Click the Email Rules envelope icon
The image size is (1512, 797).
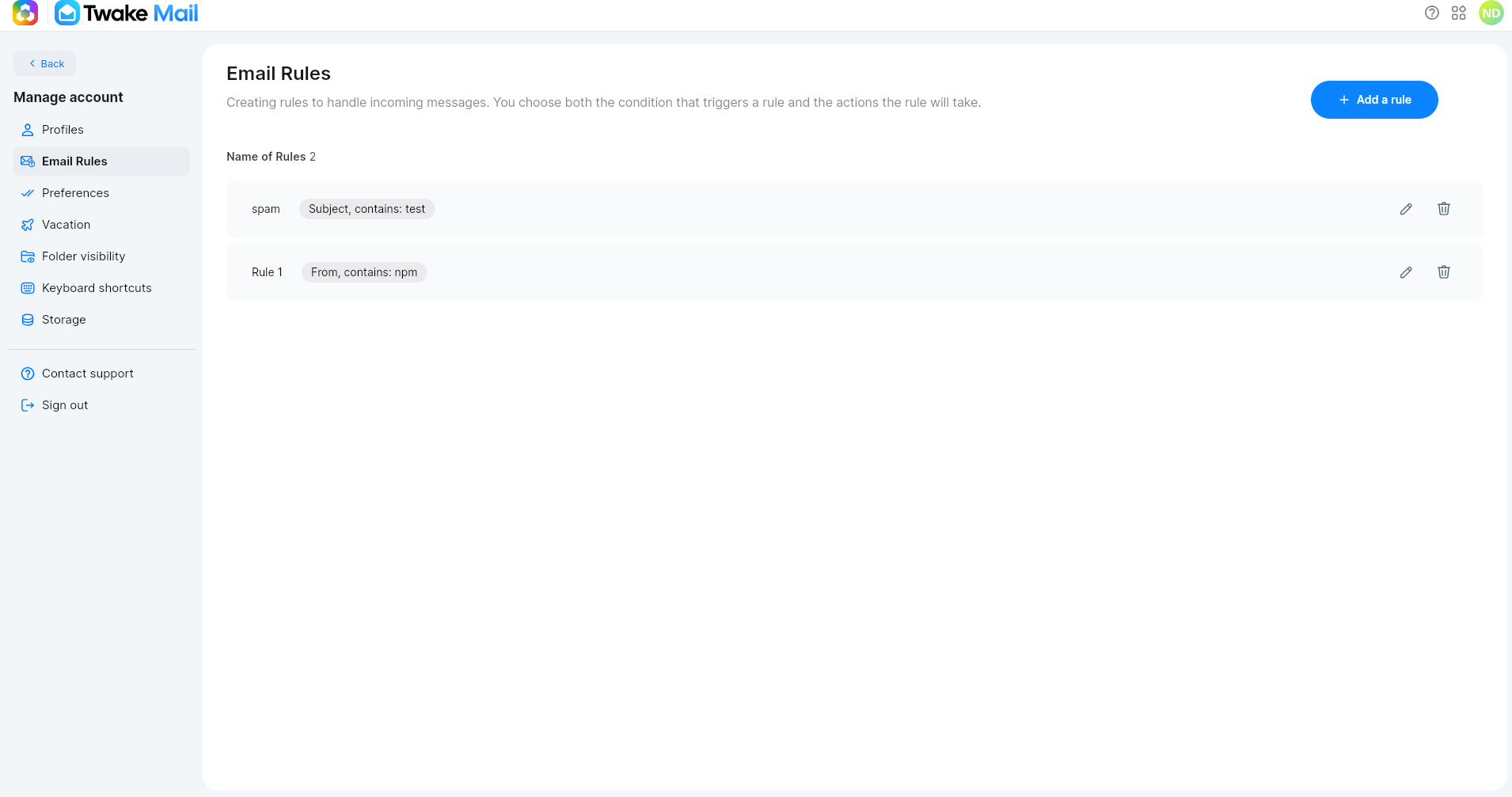(x=28, y=161)
